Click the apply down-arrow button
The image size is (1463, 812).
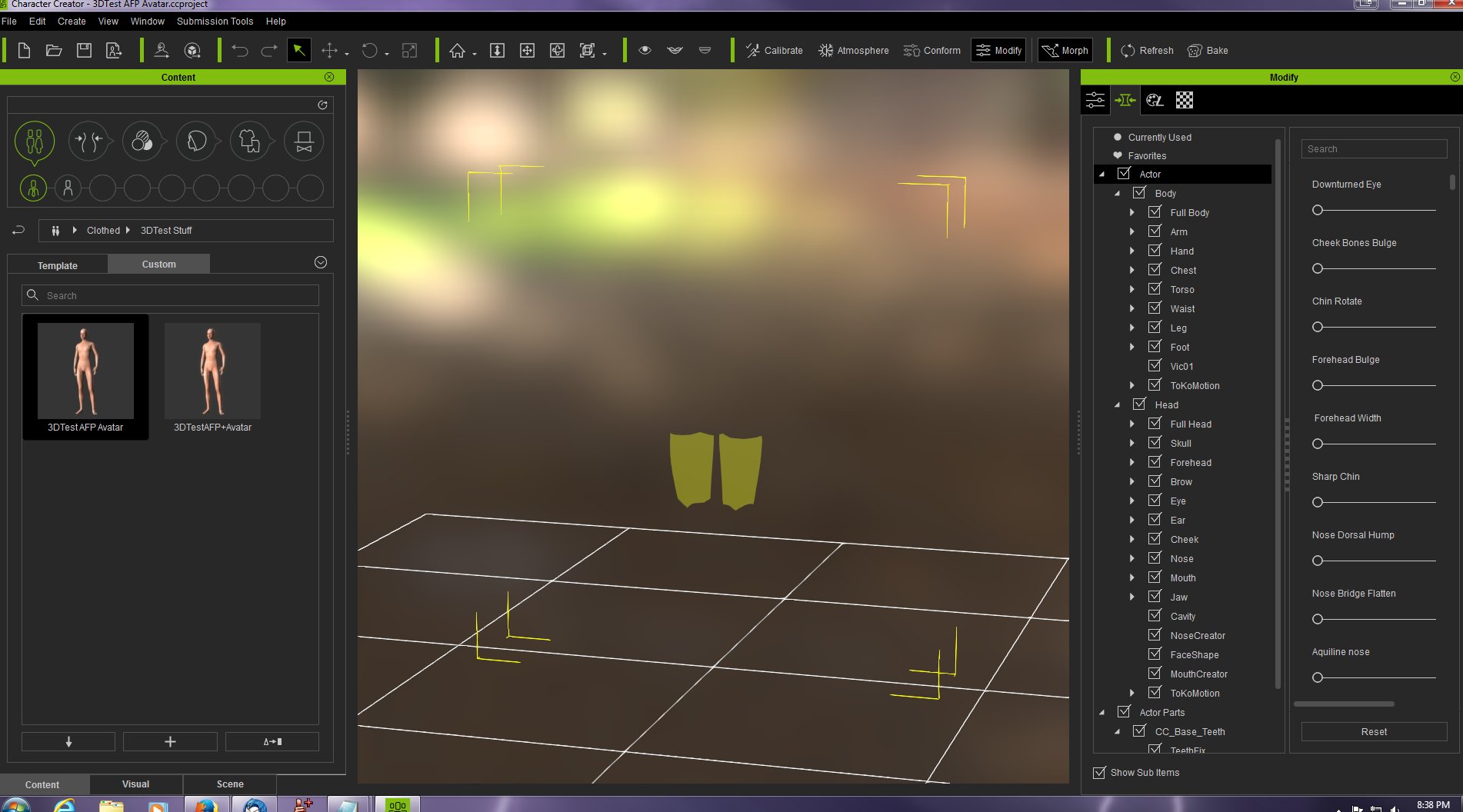(x=68, y=742)
